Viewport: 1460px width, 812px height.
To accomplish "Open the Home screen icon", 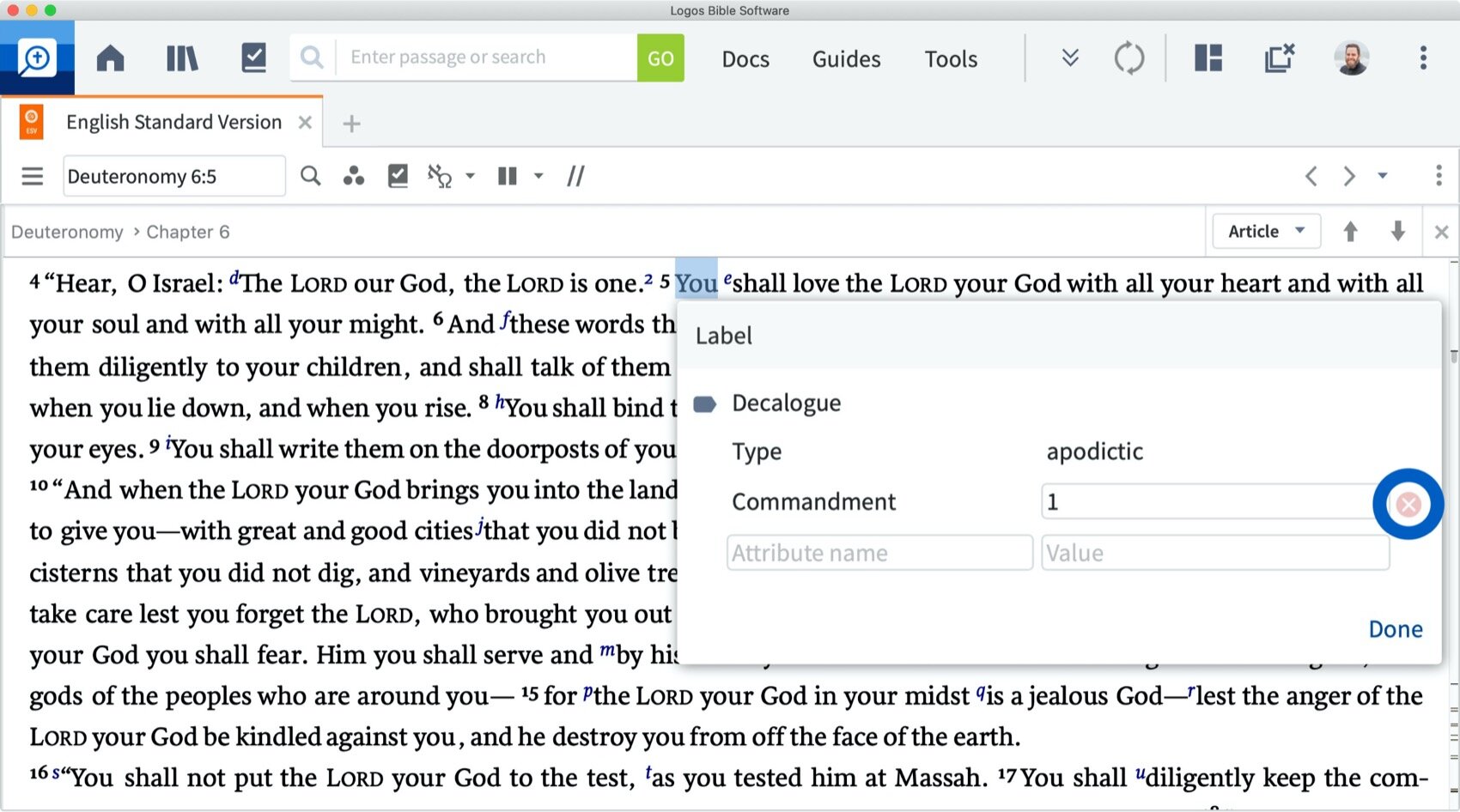I will pos(110,58).
